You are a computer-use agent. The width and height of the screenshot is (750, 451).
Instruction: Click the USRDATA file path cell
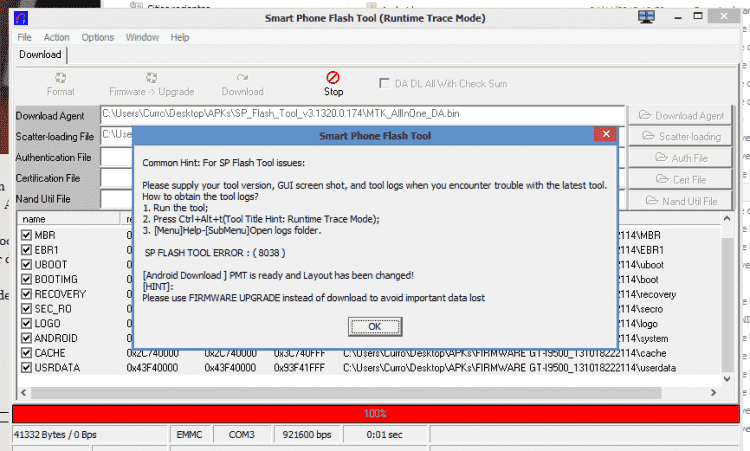pyautogui.click(x=509, y=368)
